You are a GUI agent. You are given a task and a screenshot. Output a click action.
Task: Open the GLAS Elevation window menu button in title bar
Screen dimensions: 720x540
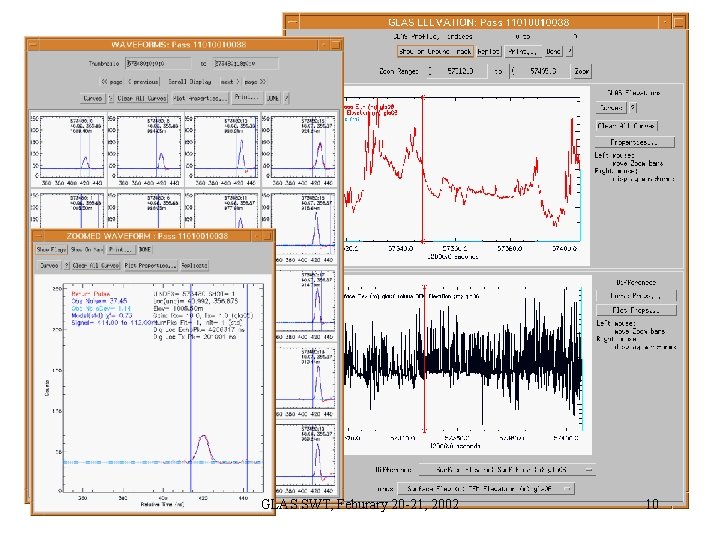point(292,22)
